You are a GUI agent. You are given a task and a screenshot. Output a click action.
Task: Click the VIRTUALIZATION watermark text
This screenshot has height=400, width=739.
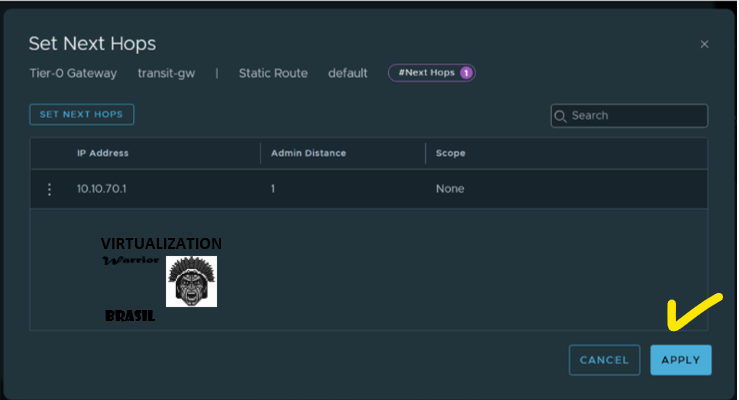(161, 243)
